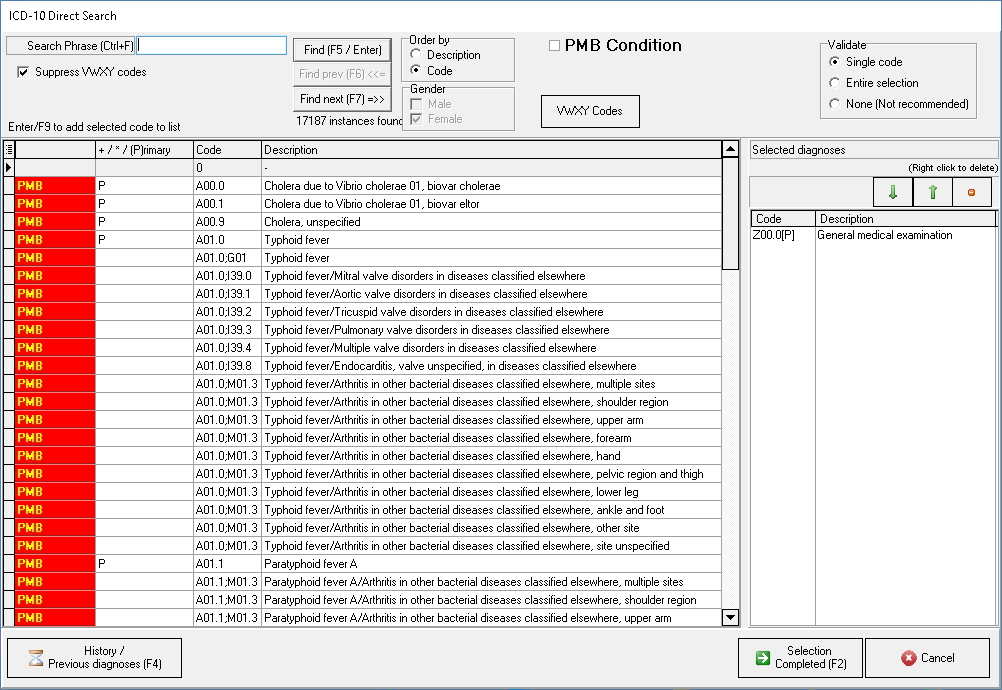Screen dimensions: 1002x690
Task: Choose Entire selection validation option
Action: click(835, 83)
